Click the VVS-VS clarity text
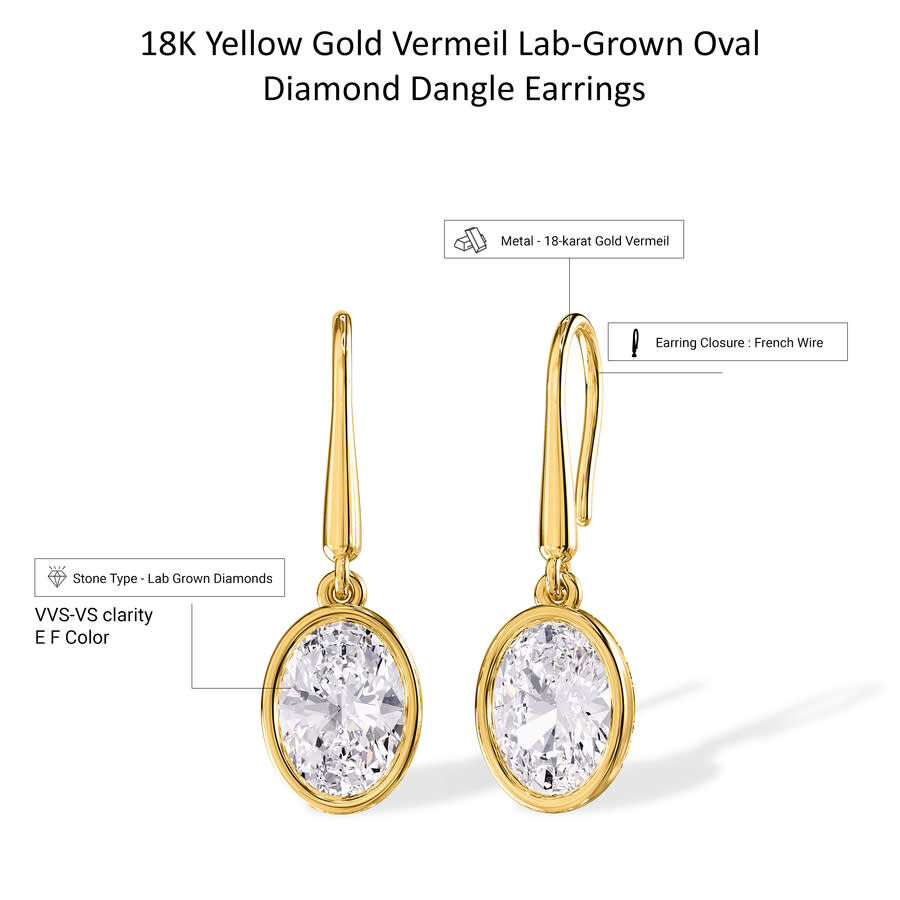This screenshot has width=900, height=900. [94, 615]
